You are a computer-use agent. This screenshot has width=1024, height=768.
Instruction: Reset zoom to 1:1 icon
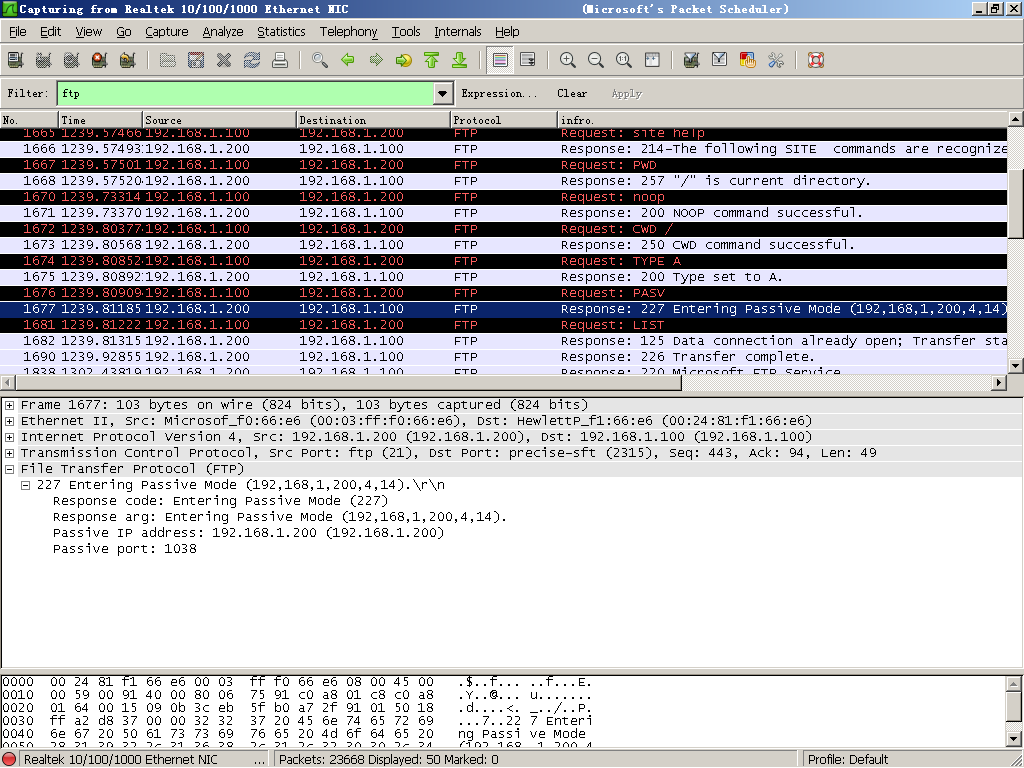[624, 60]
